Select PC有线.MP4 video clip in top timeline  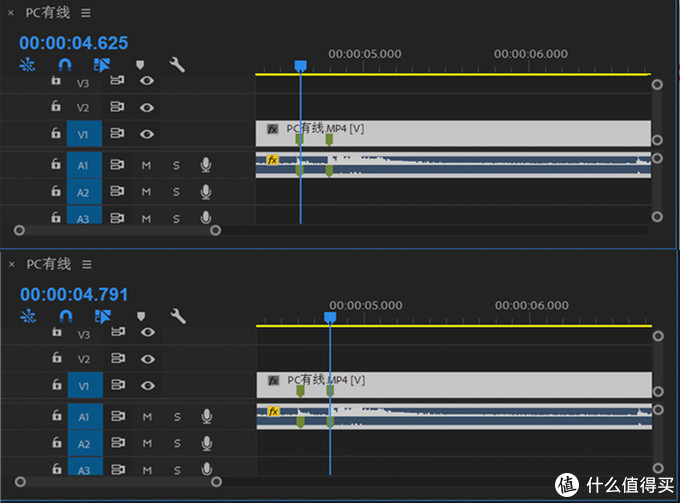453,133
